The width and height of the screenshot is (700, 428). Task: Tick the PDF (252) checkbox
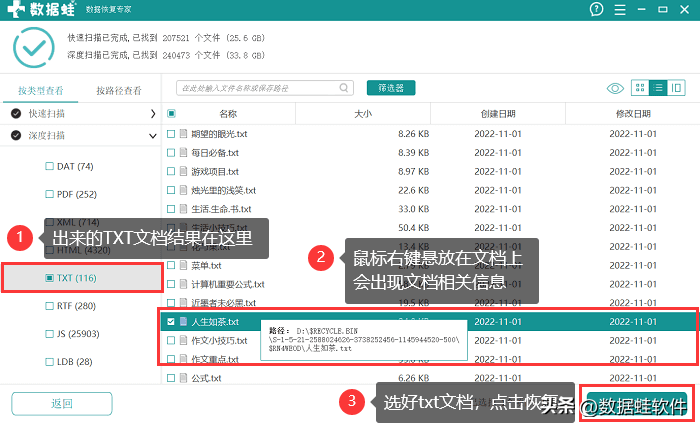point(50,194)
